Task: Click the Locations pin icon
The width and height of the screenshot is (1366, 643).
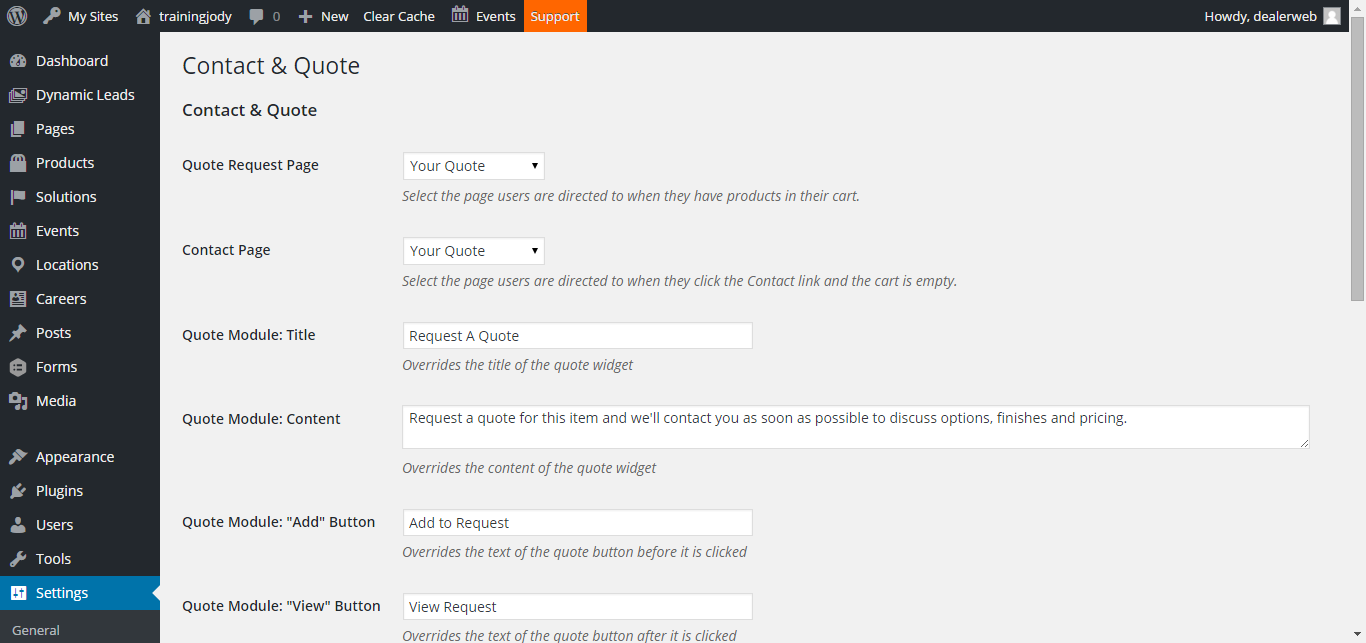Action: tap(18, 265)
